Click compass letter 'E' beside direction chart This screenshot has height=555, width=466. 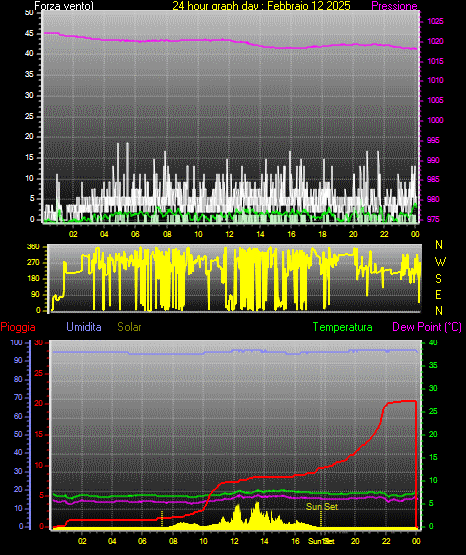pos(438,294)
